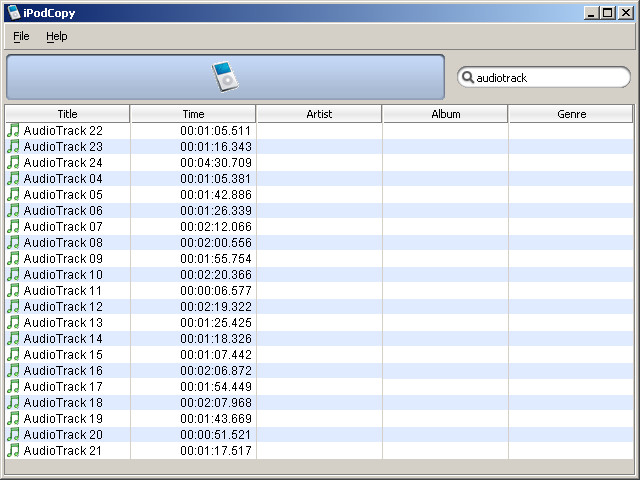Click the music note icon for AudioTrack 05
640x480 pixels.
coord(13,194)
